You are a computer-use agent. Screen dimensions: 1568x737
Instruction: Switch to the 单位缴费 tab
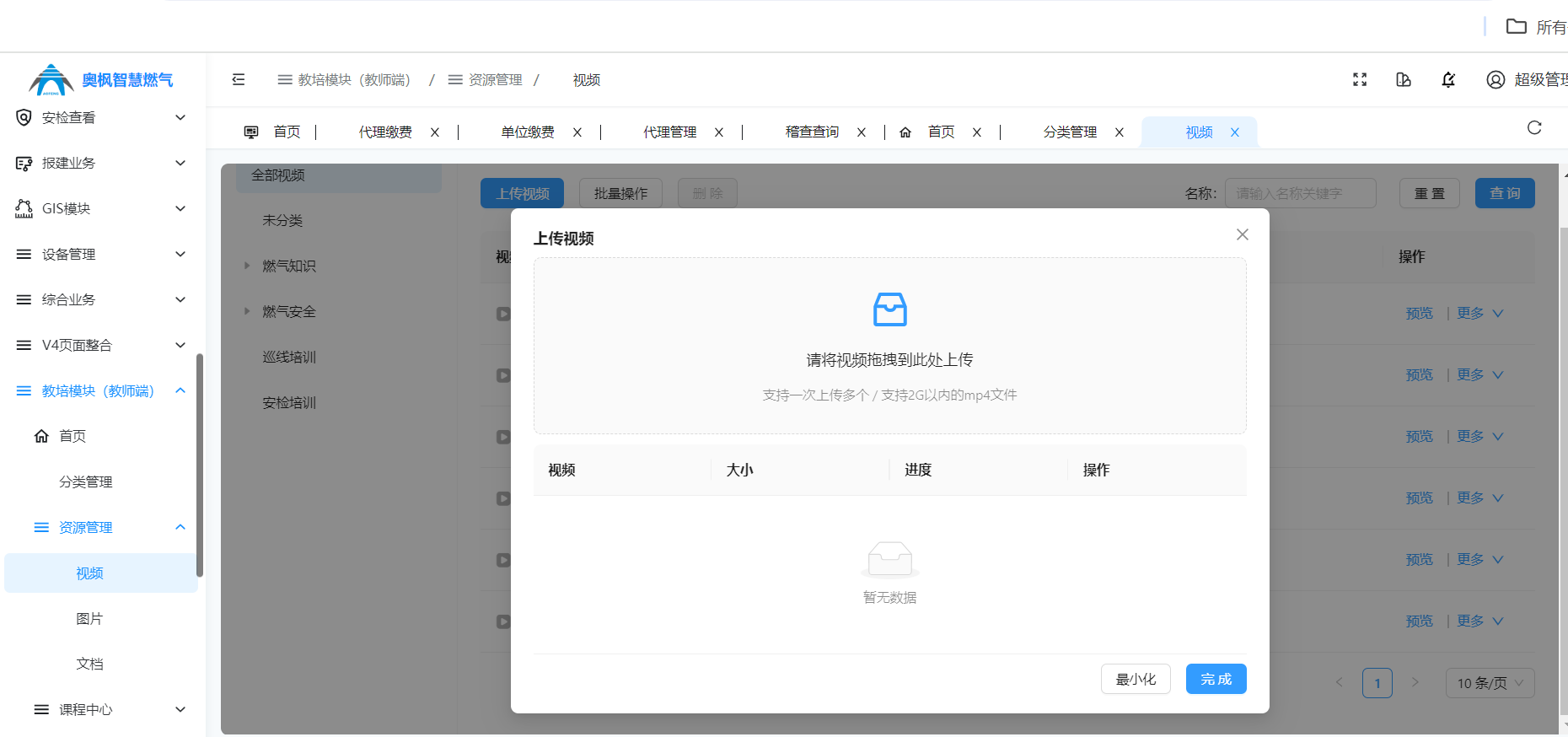click(528, 132)
